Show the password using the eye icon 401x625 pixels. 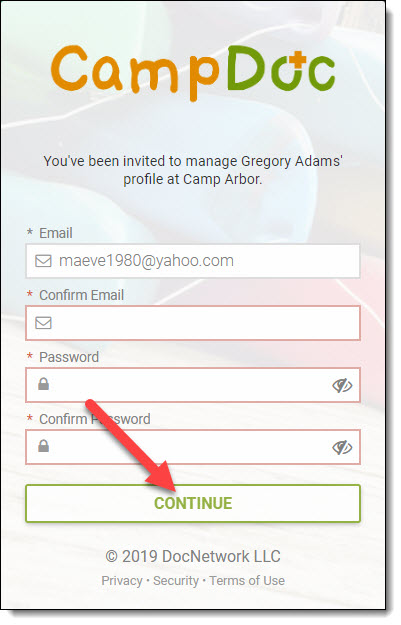click(342, 385)
